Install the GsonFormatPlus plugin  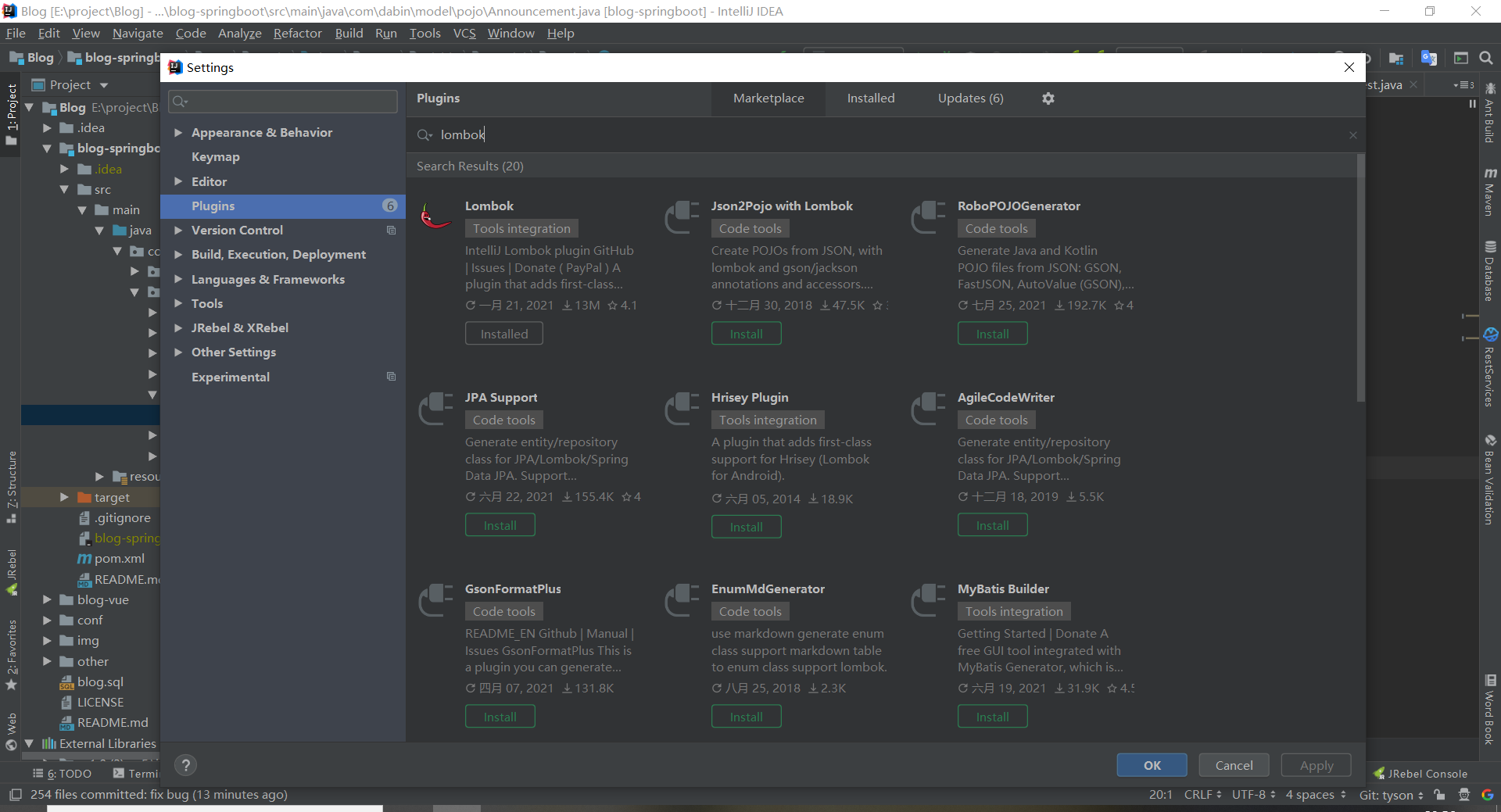pyautogui.click(x=500, y=717)
